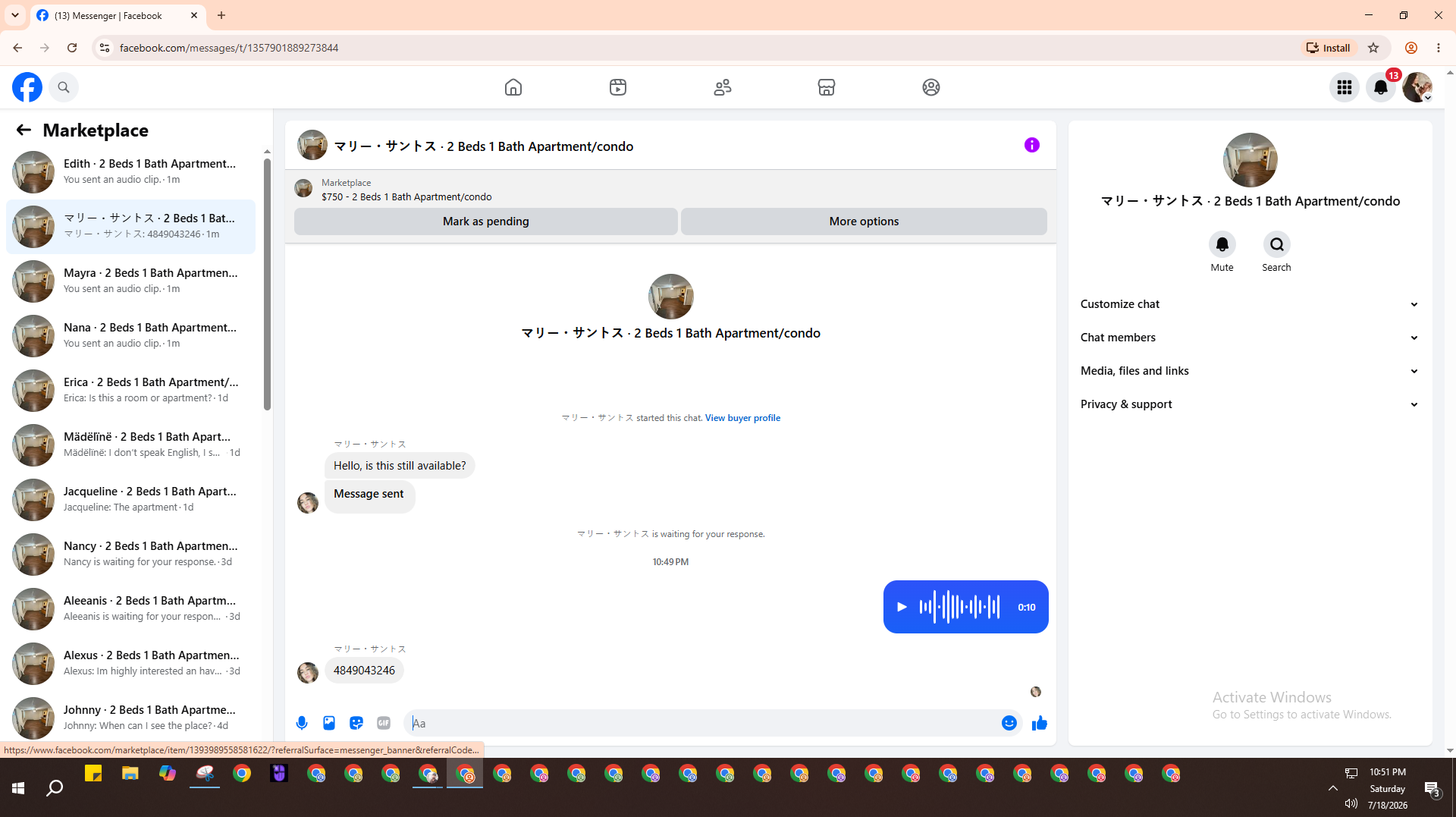Open Alexus's conversation in the list
Screen dimensions: 1456x817
130,663
